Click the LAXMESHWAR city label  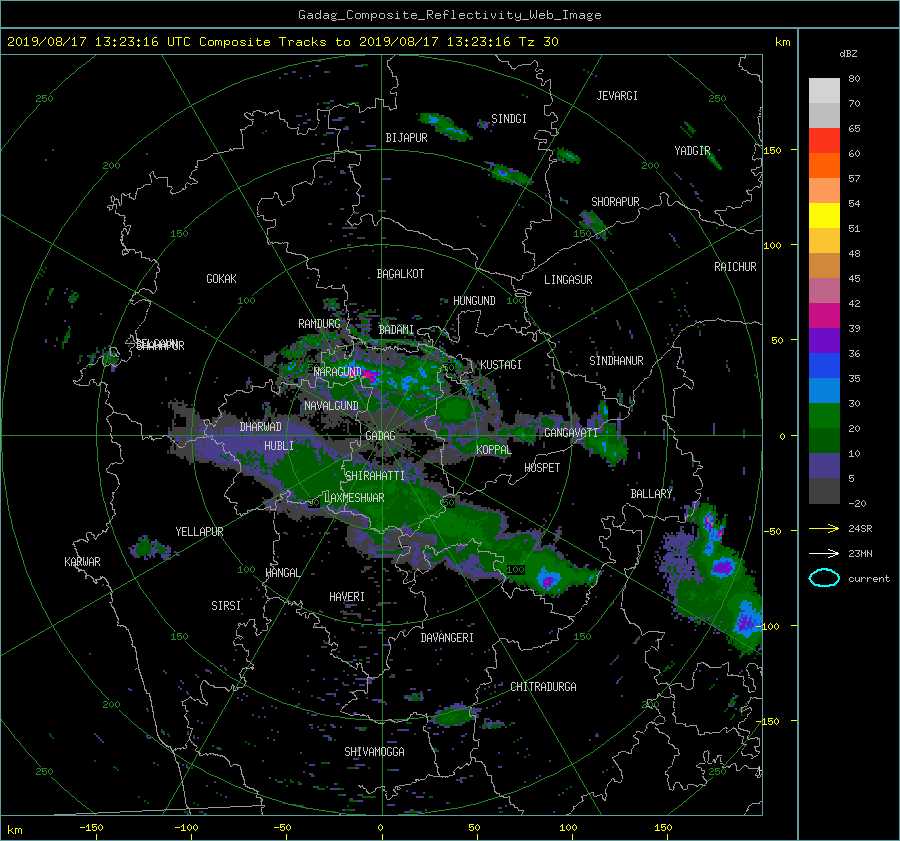click(x=354, y=498)
